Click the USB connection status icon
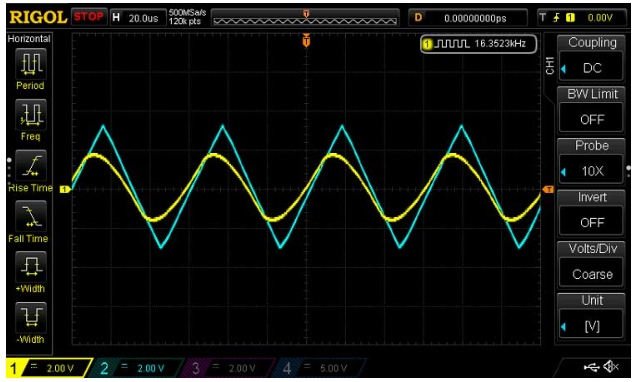Image resolution: width=636 pixels, height=382 pixels. click(592, 367)
